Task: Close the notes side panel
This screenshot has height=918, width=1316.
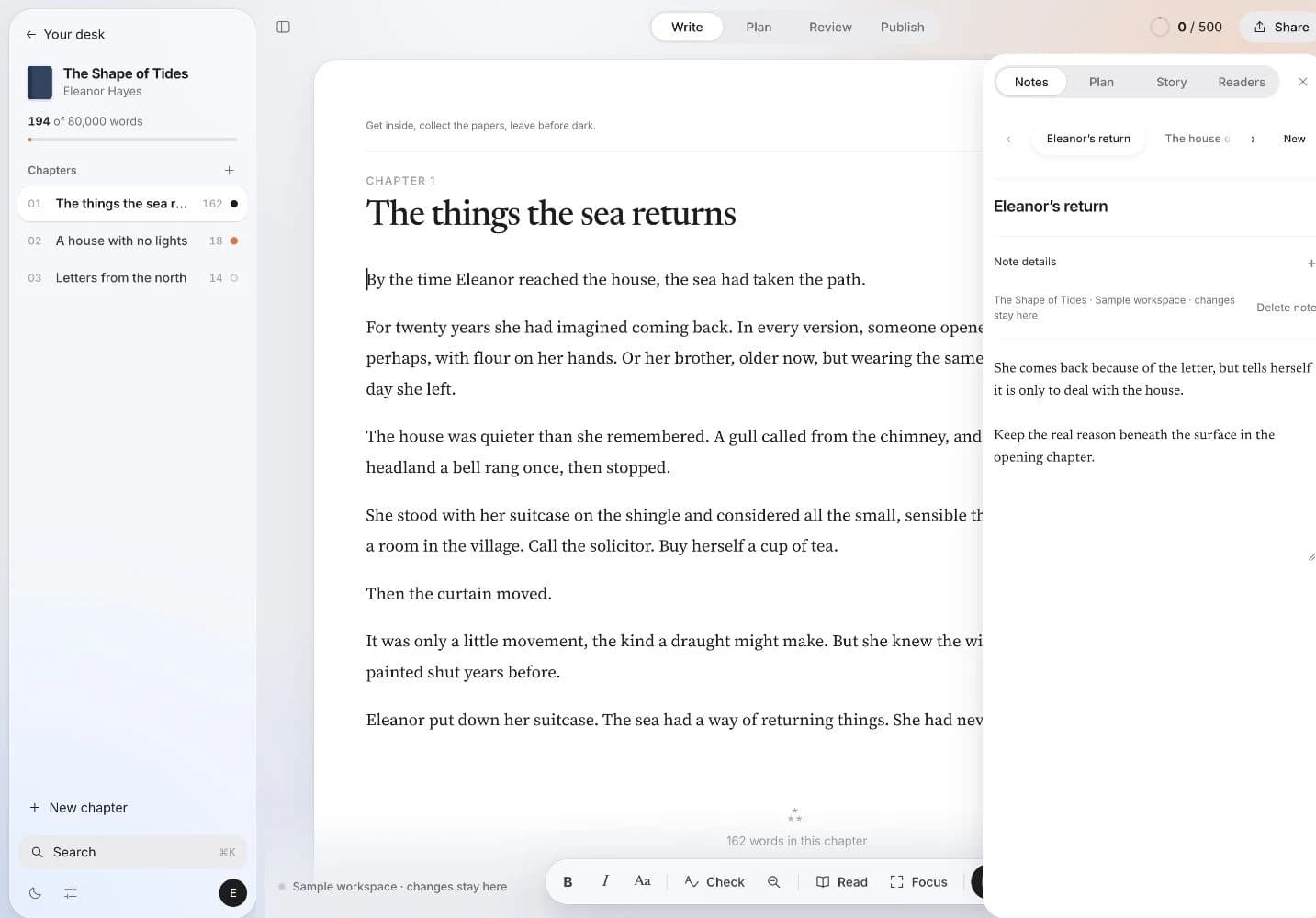Action: click(x=1302, y=82)
